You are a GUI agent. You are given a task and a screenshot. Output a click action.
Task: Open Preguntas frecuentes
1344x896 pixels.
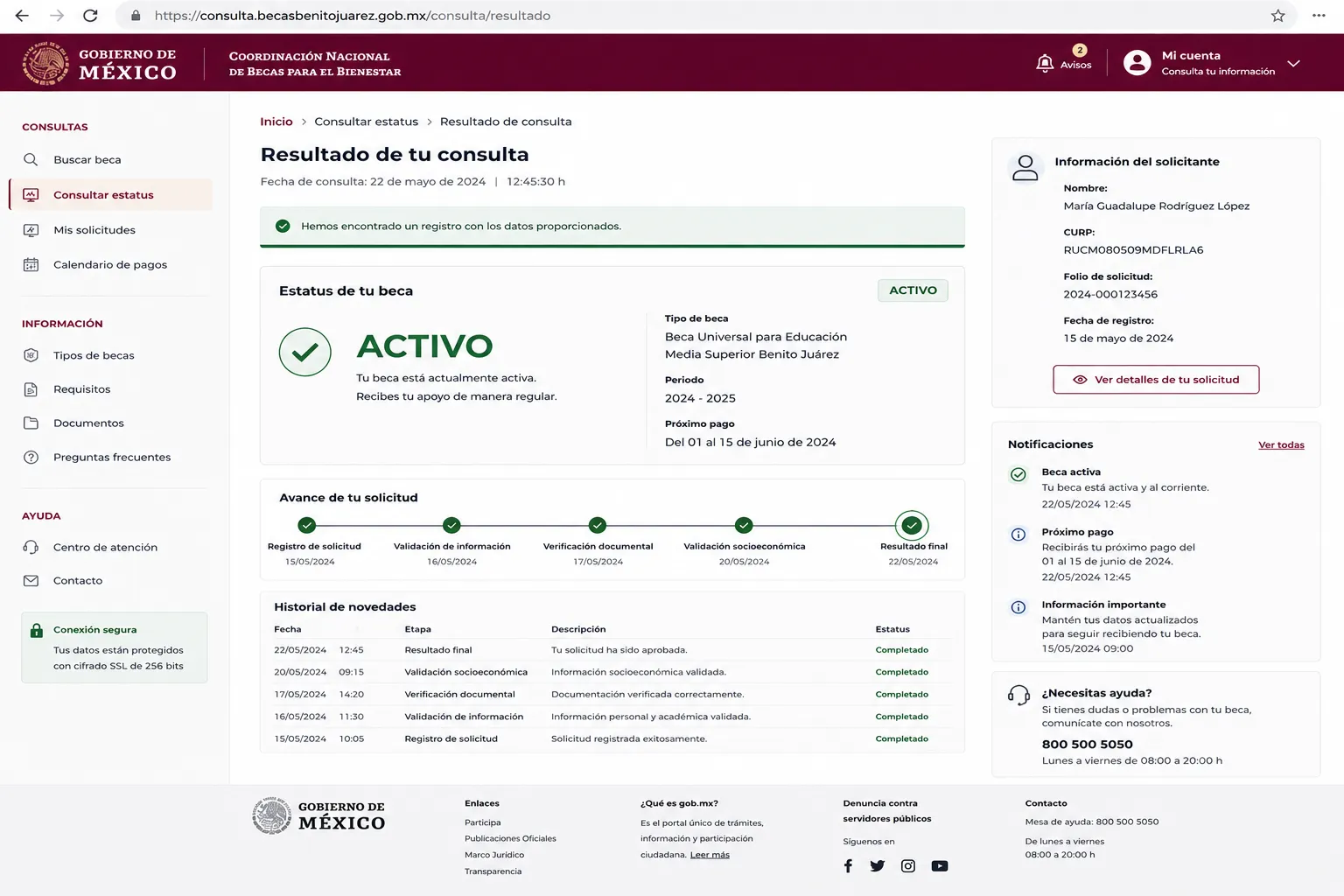click(110, 458)
